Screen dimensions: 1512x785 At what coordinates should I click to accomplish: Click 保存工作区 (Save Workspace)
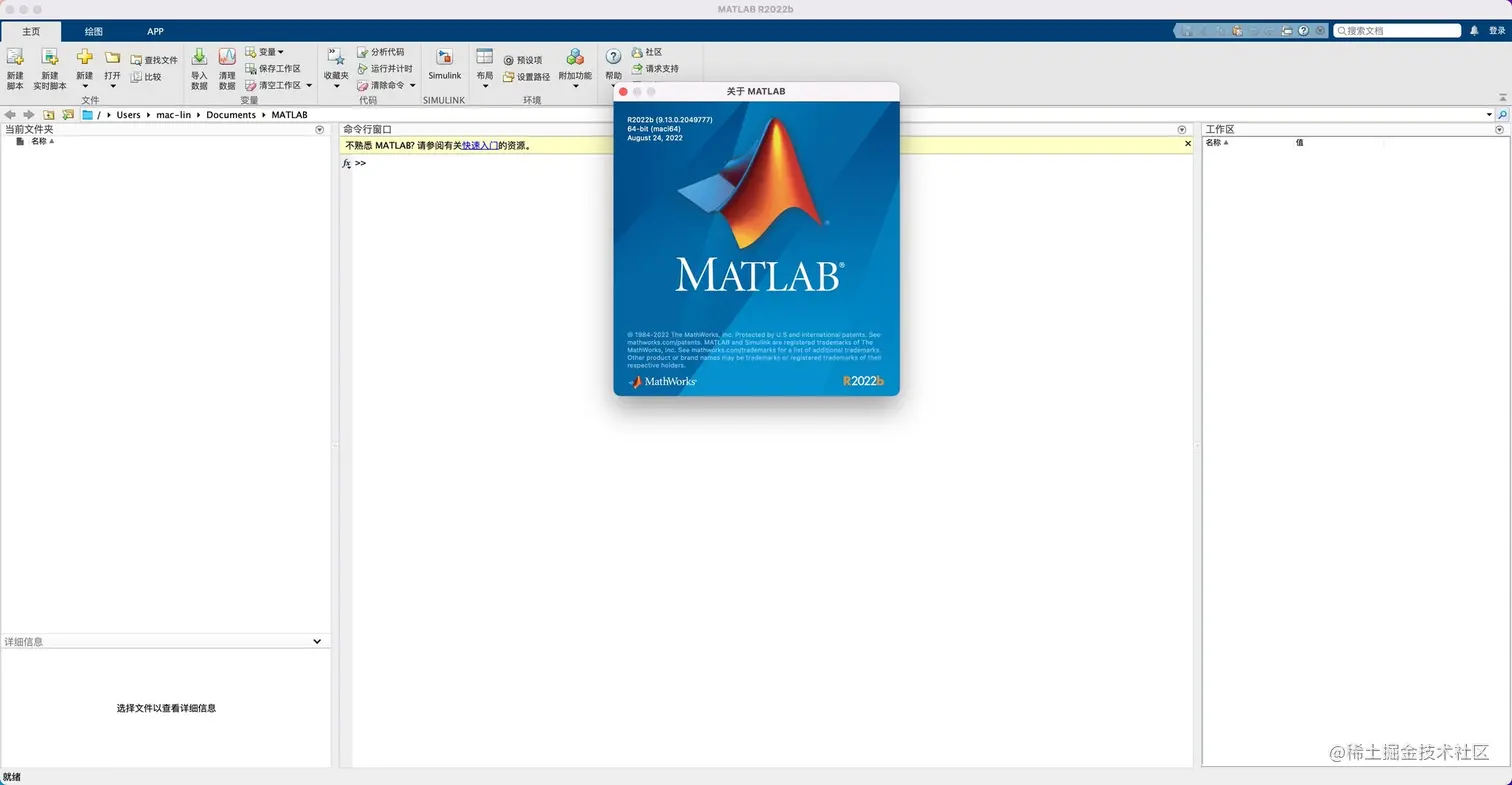click(273, 69)
